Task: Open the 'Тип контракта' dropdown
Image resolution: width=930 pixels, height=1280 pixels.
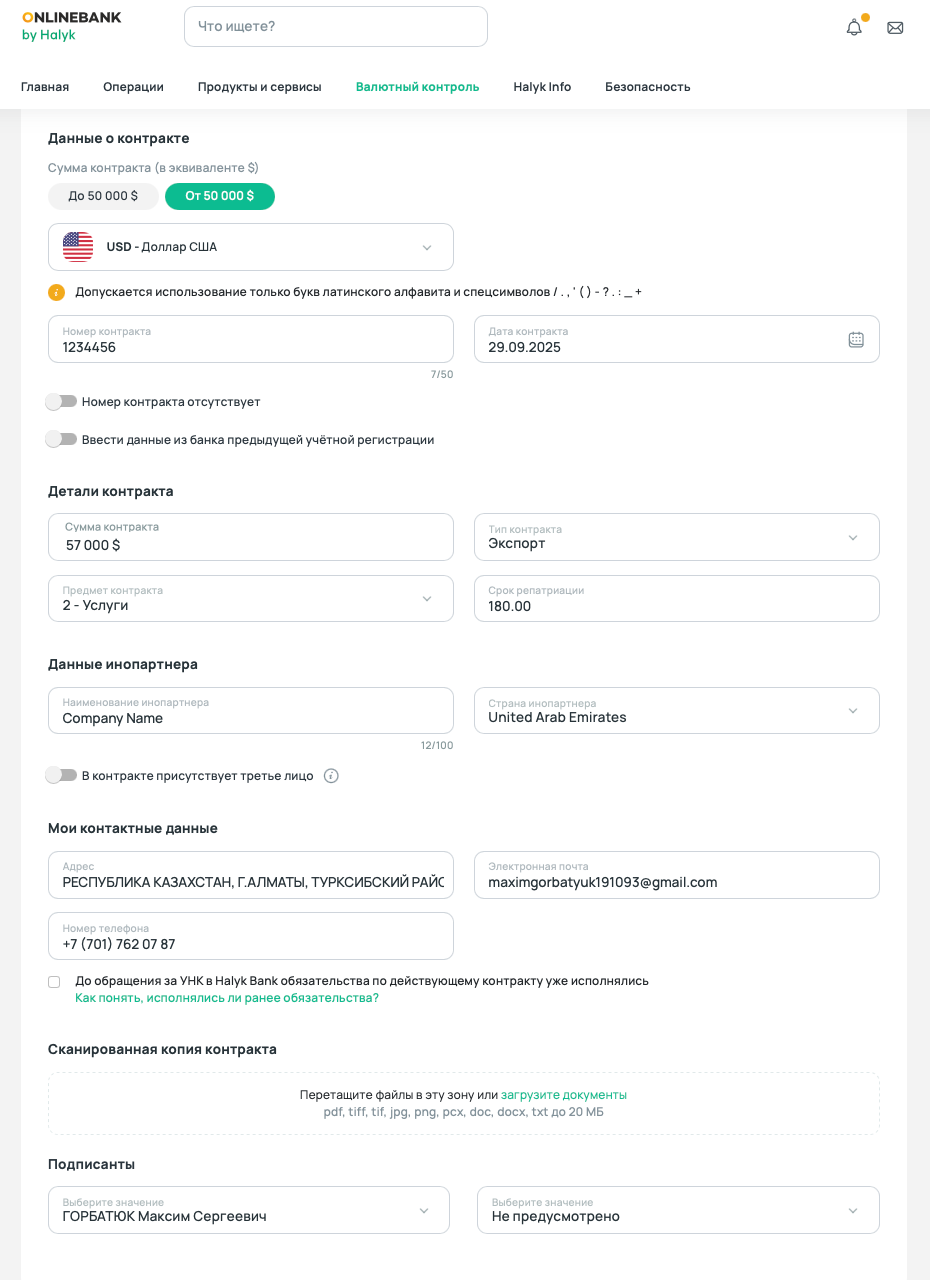Action: tap(852, 538)
